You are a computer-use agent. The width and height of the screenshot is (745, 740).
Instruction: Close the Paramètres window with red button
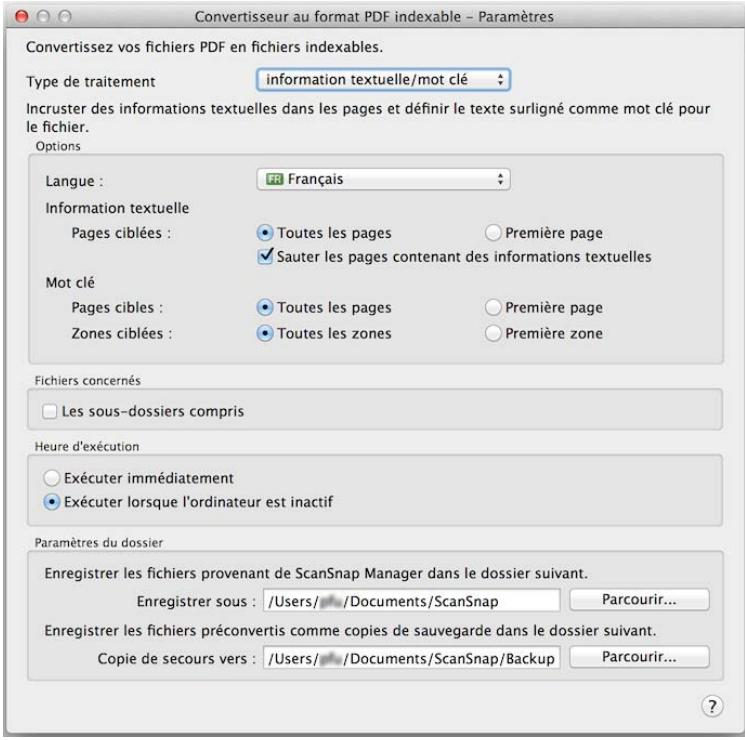point(21,17)
